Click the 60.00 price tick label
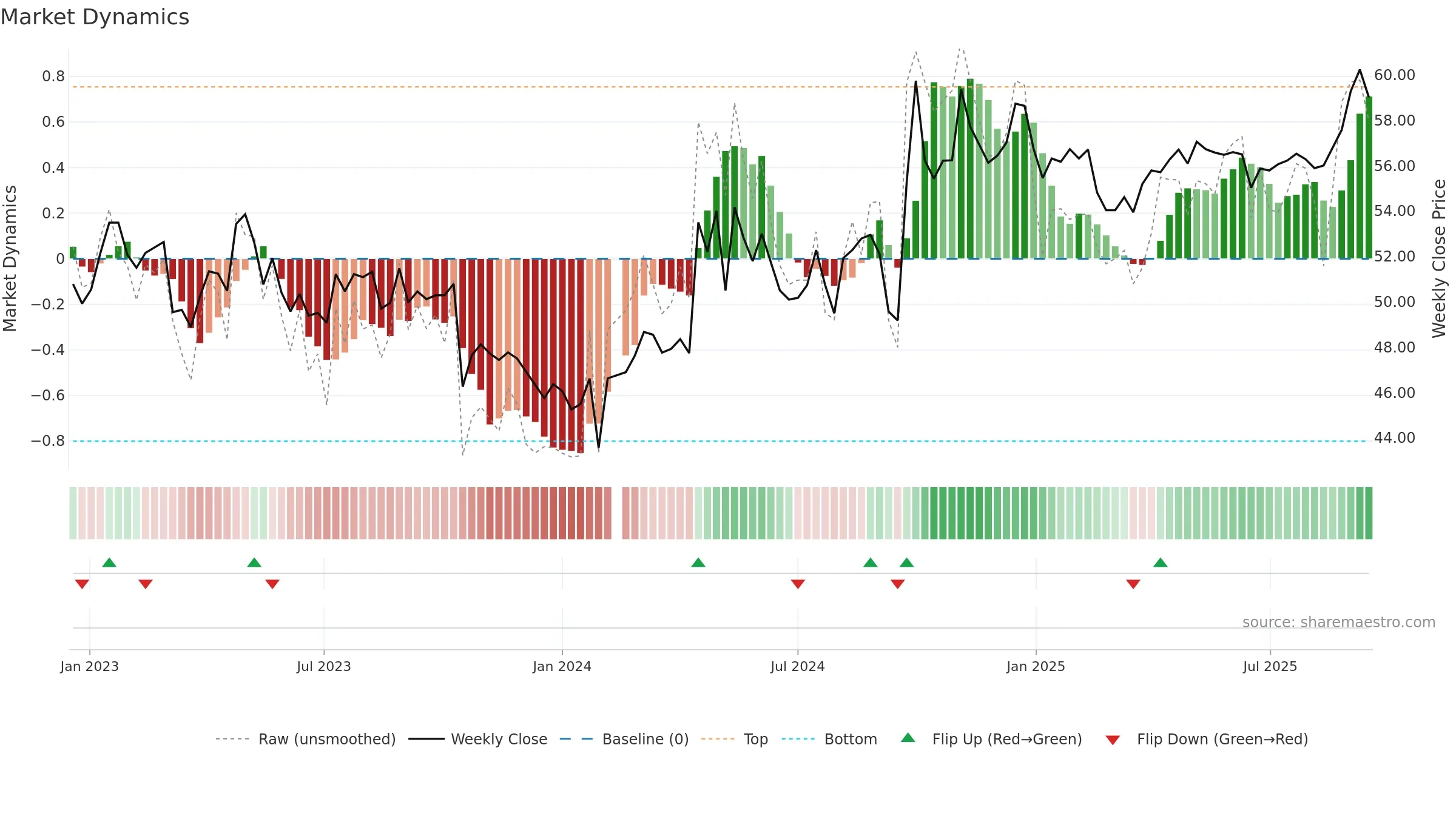 1395,75
